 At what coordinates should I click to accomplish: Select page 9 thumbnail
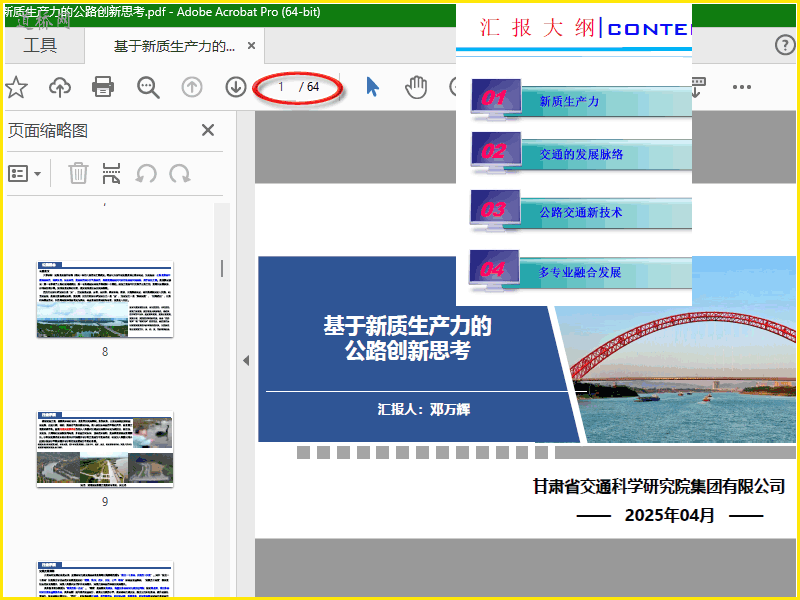click(105, 449)
